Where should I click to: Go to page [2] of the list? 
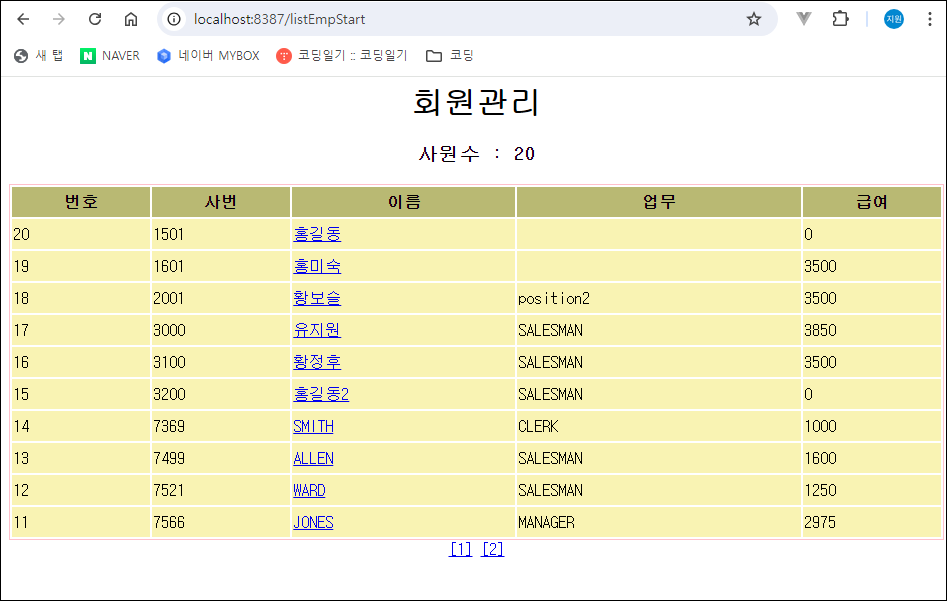click(x=492, y=549)
